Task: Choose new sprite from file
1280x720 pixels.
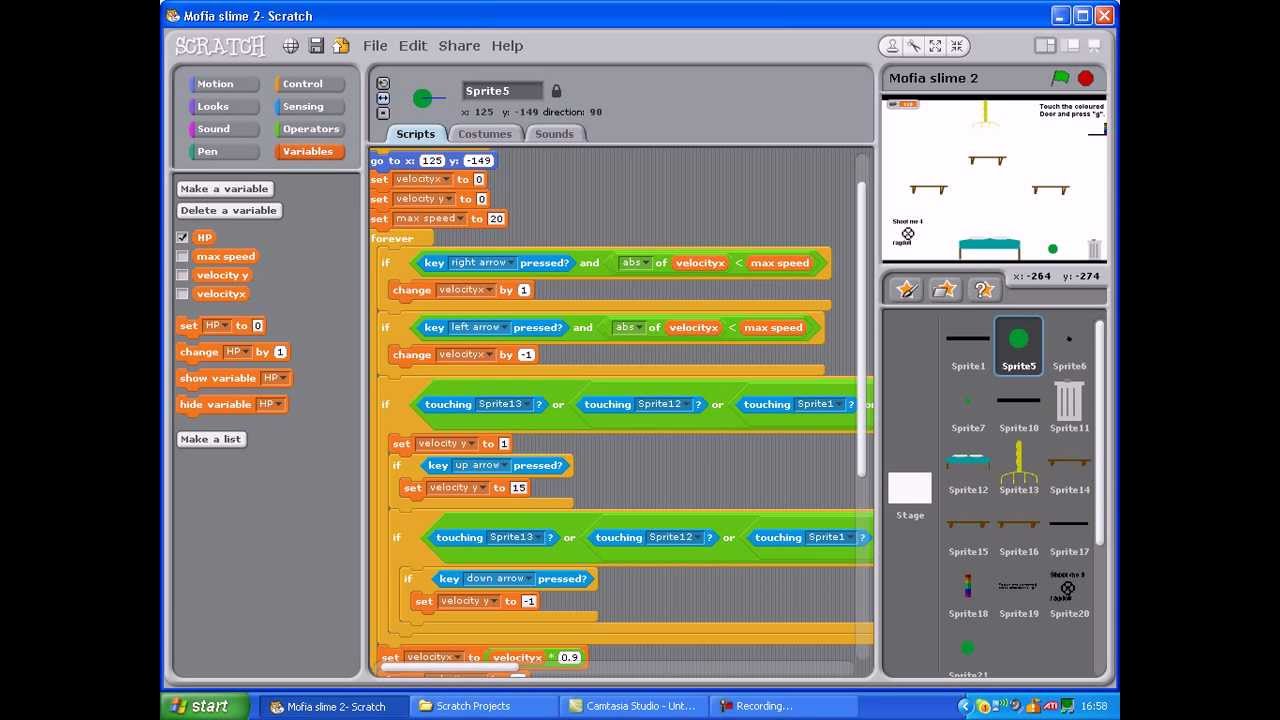Action: pyautogui.click(x=945, y=289)
